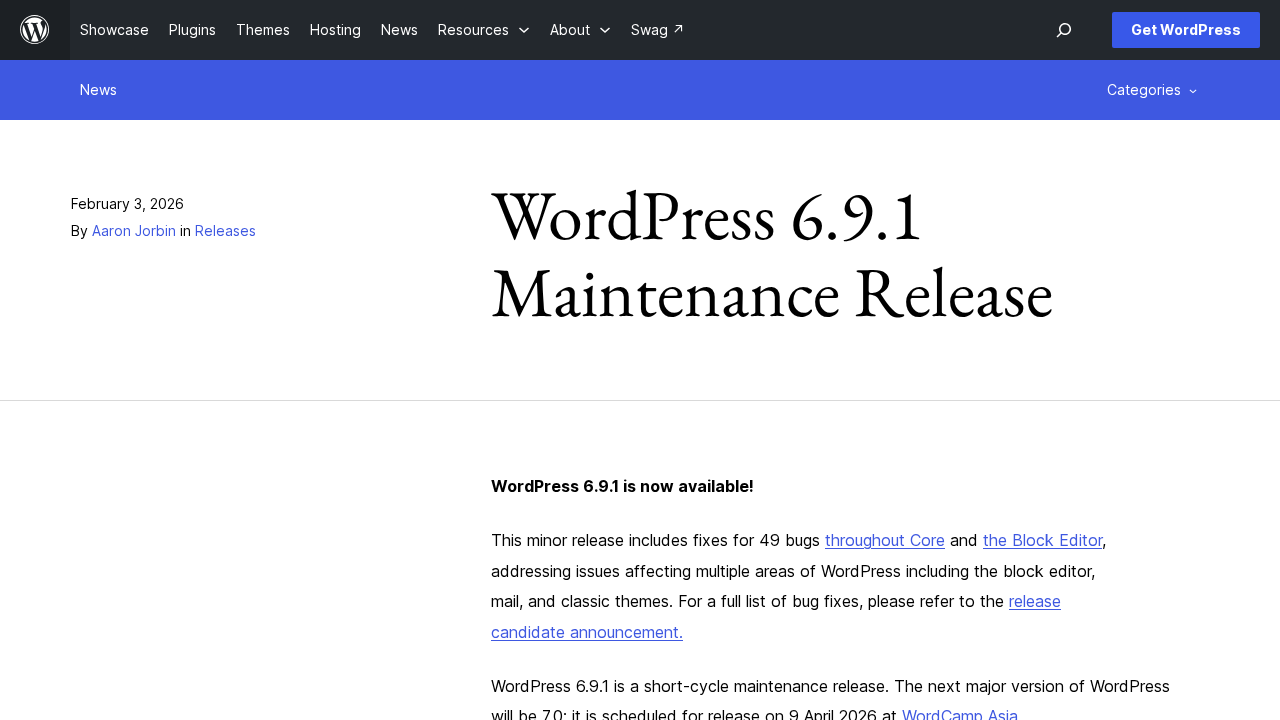Screen dimensions: 1280x720
Task: Click the Get WordPress button
Action: click(x=1186, y=30)
